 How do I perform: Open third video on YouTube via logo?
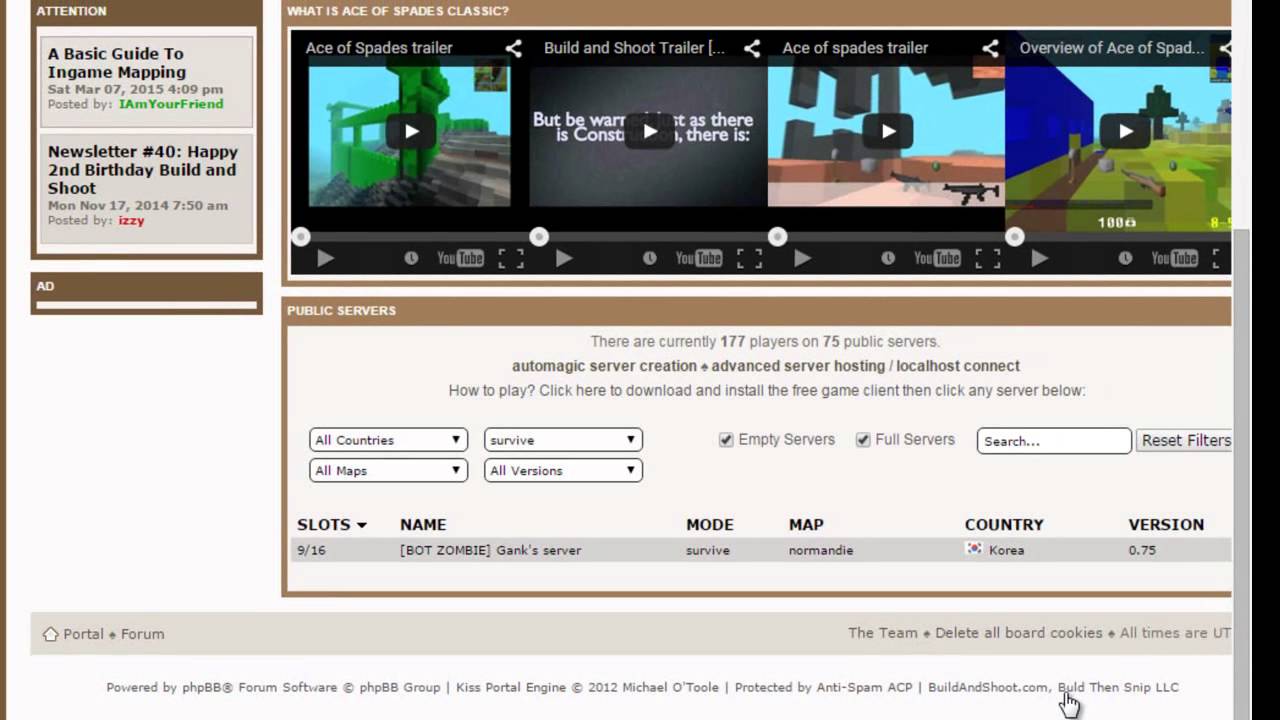click(937, 258)
